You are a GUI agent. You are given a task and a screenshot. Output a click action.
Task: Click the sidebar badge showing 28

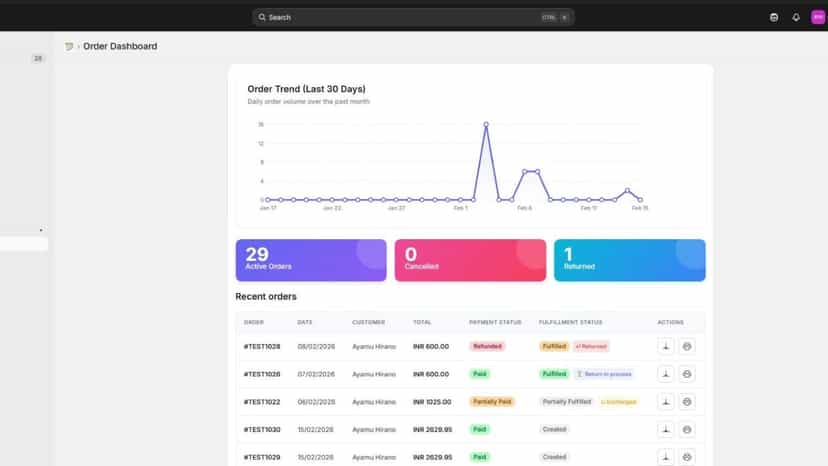[37, 58]
